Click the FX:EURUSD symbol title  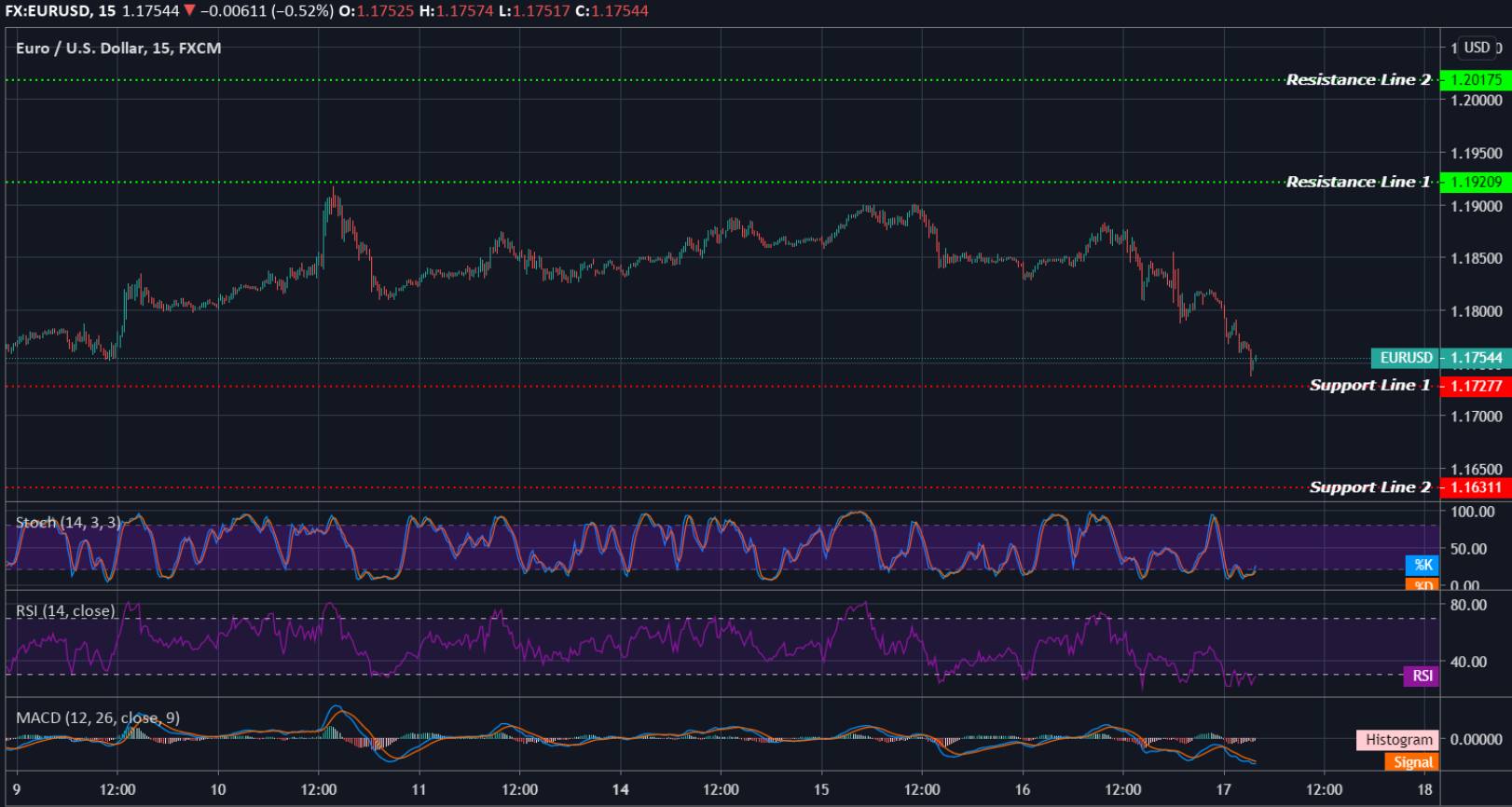click(x=61, y=11)
